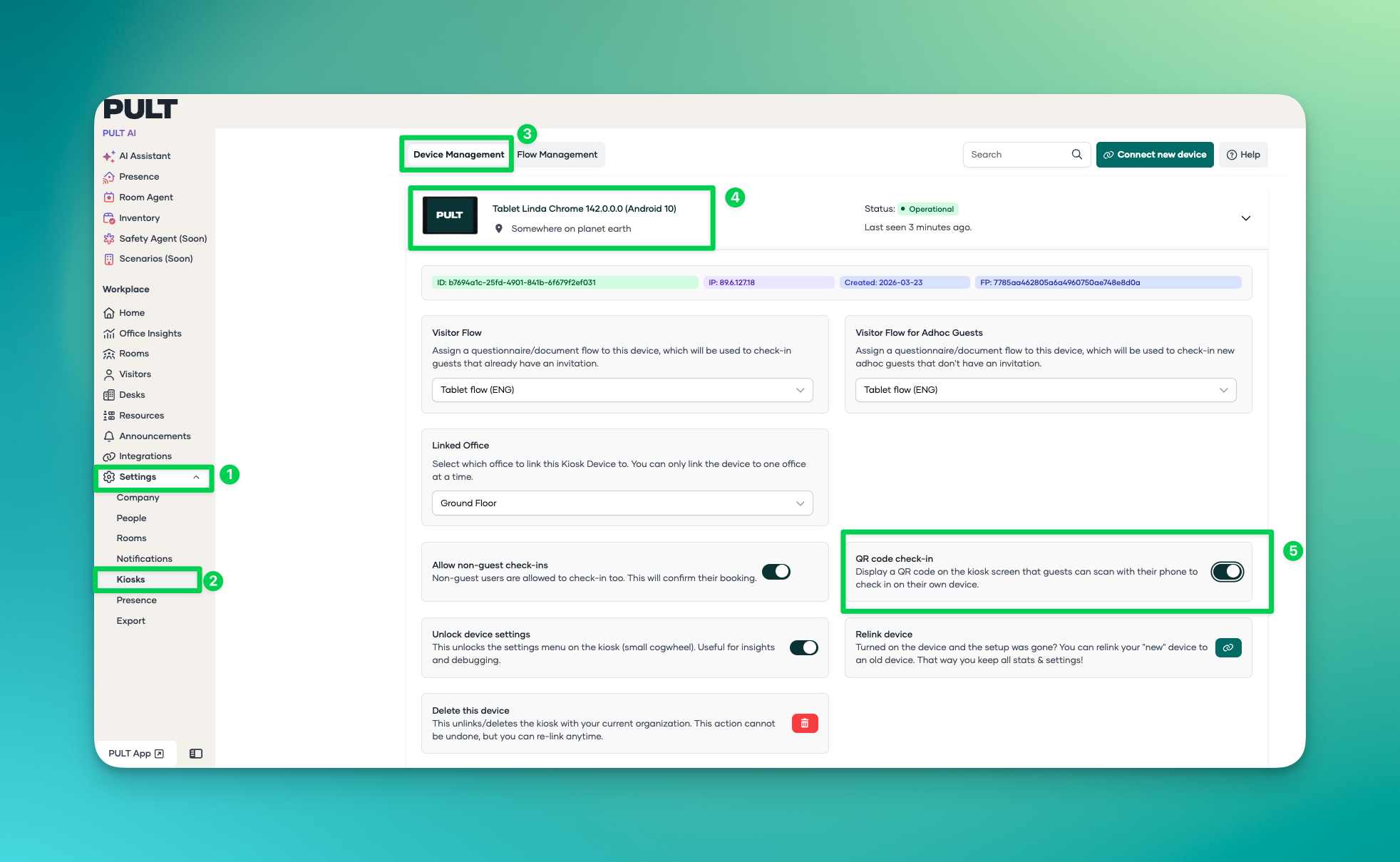Open Room Agent in sidebar
1400x862 pixels.
coord(145,197)
